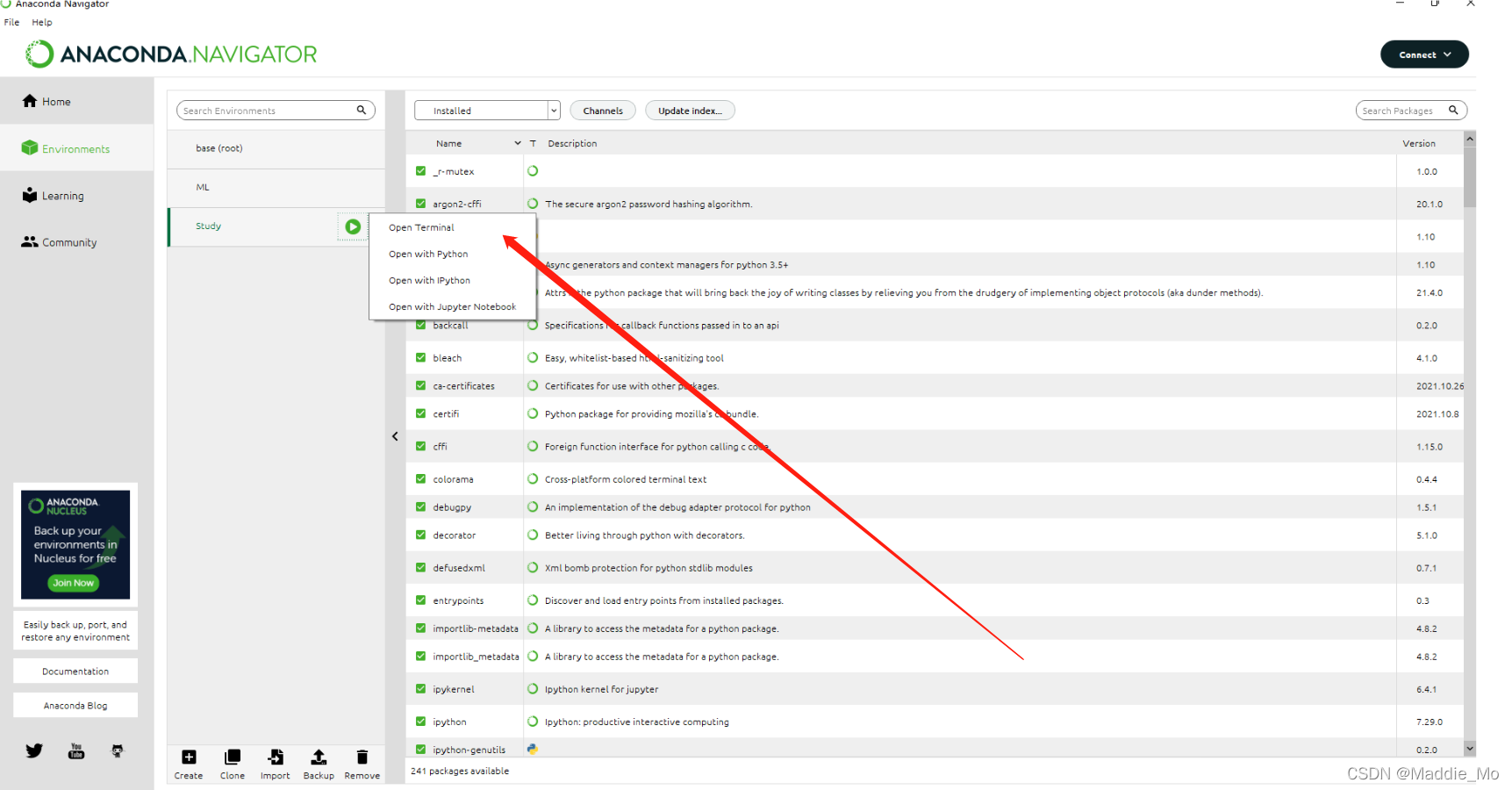The height and width of the screenshot is (790, 1512).
Task: Click the Update index button
Action: coord(690,111)
